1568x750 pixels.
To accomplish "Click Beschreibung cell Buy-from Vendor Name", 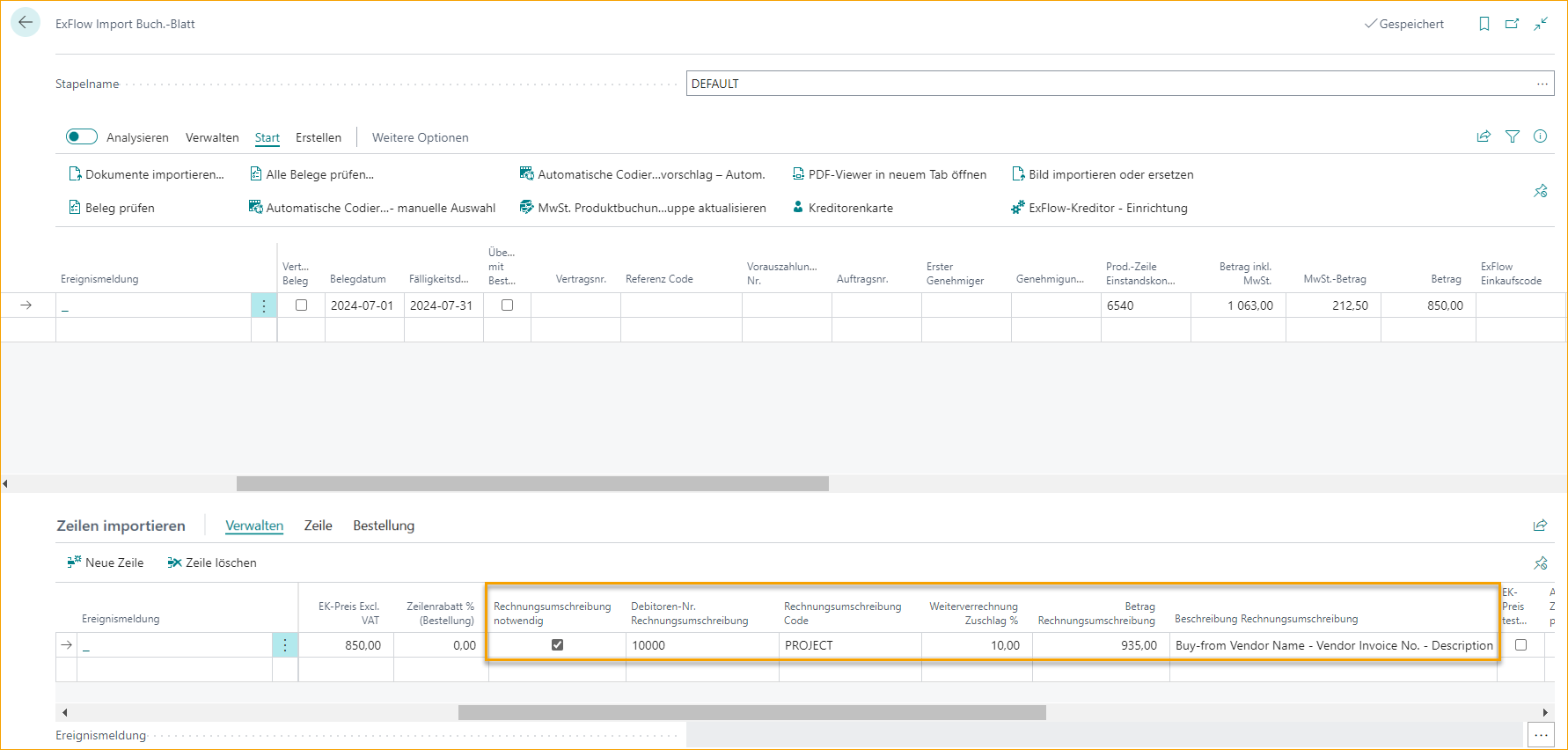I will (1334, 645).
